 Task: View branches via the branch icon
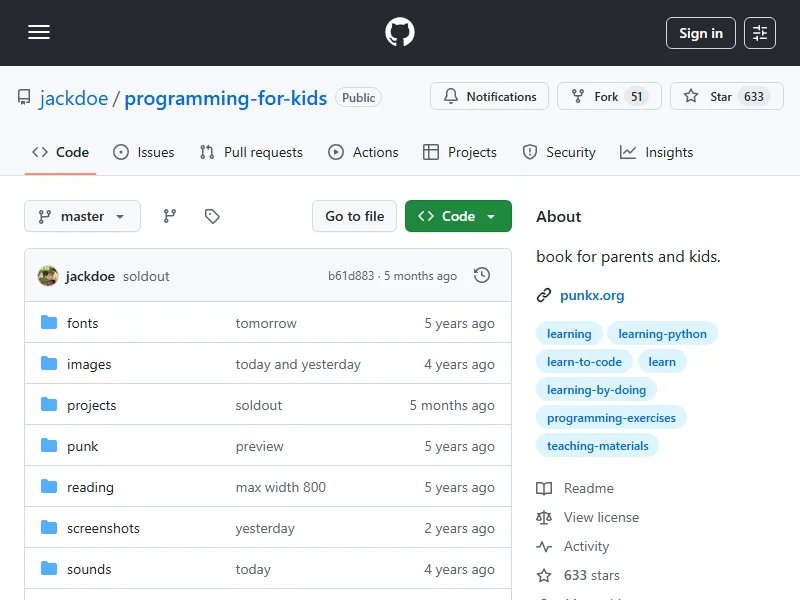[x=170, y=216]
